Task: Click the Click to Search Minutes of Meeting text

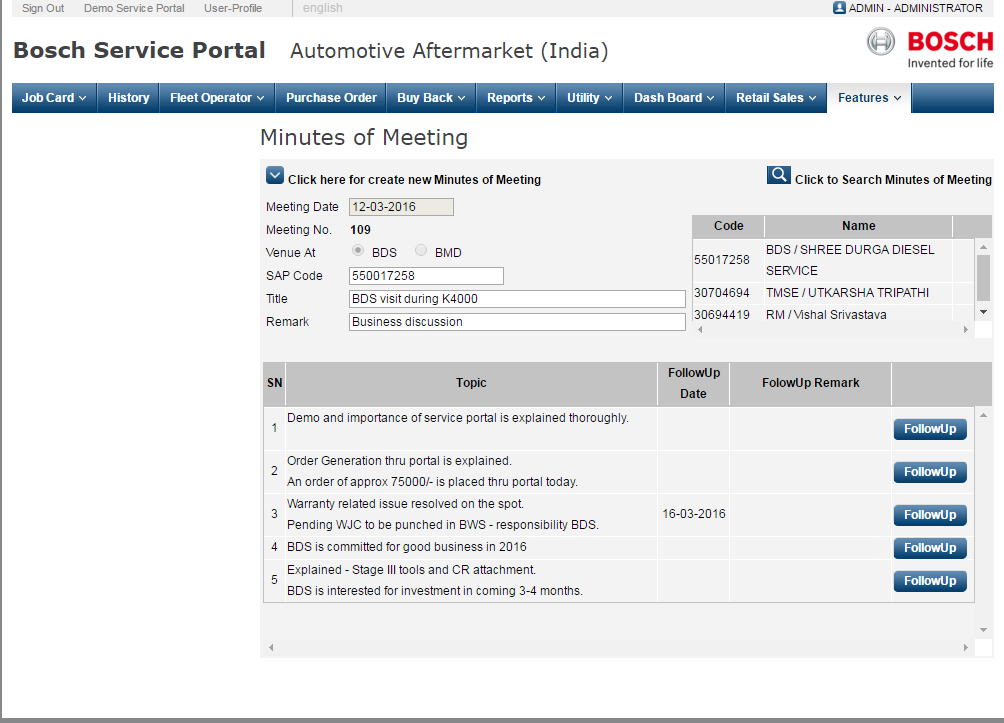Action: pyautogui.click(x=893, y=180)
